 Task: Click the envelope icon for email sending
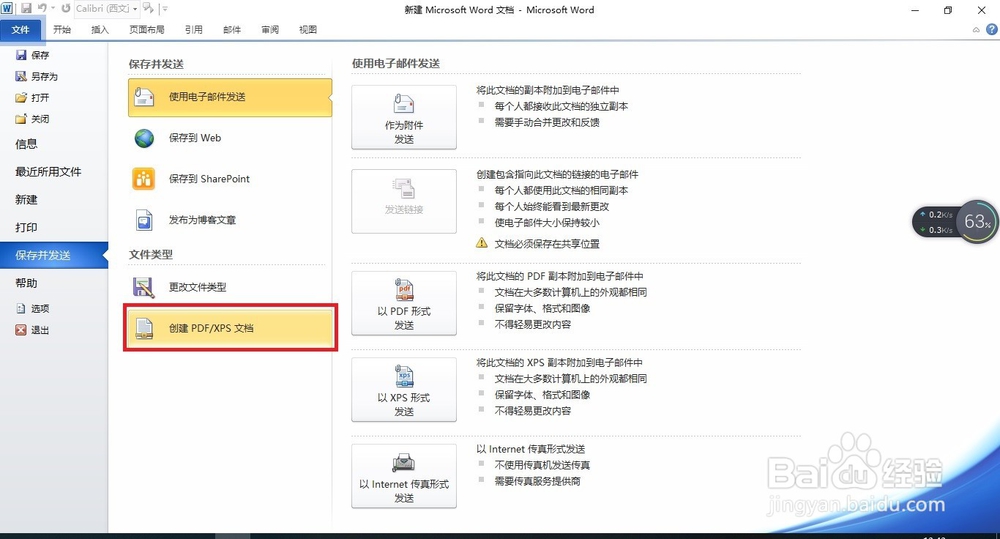[144, 97]
